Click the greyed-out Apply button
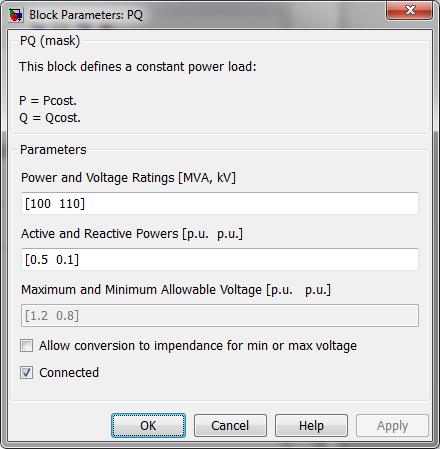440x449 pixels. point(392,426)
